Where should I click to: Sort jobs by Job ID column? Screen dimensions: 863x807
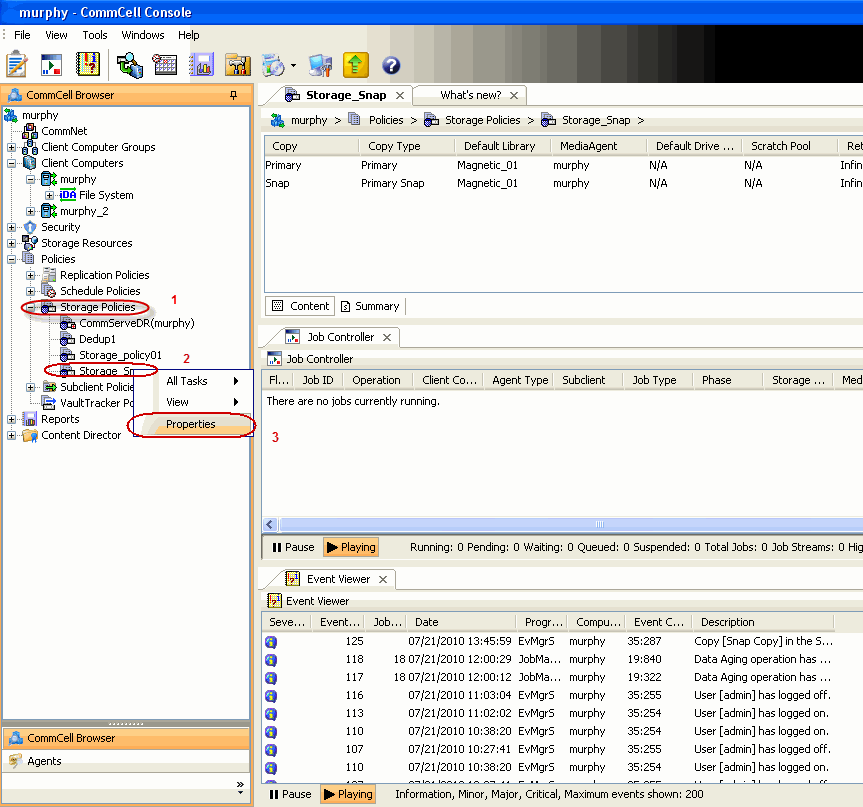(318, 380)
